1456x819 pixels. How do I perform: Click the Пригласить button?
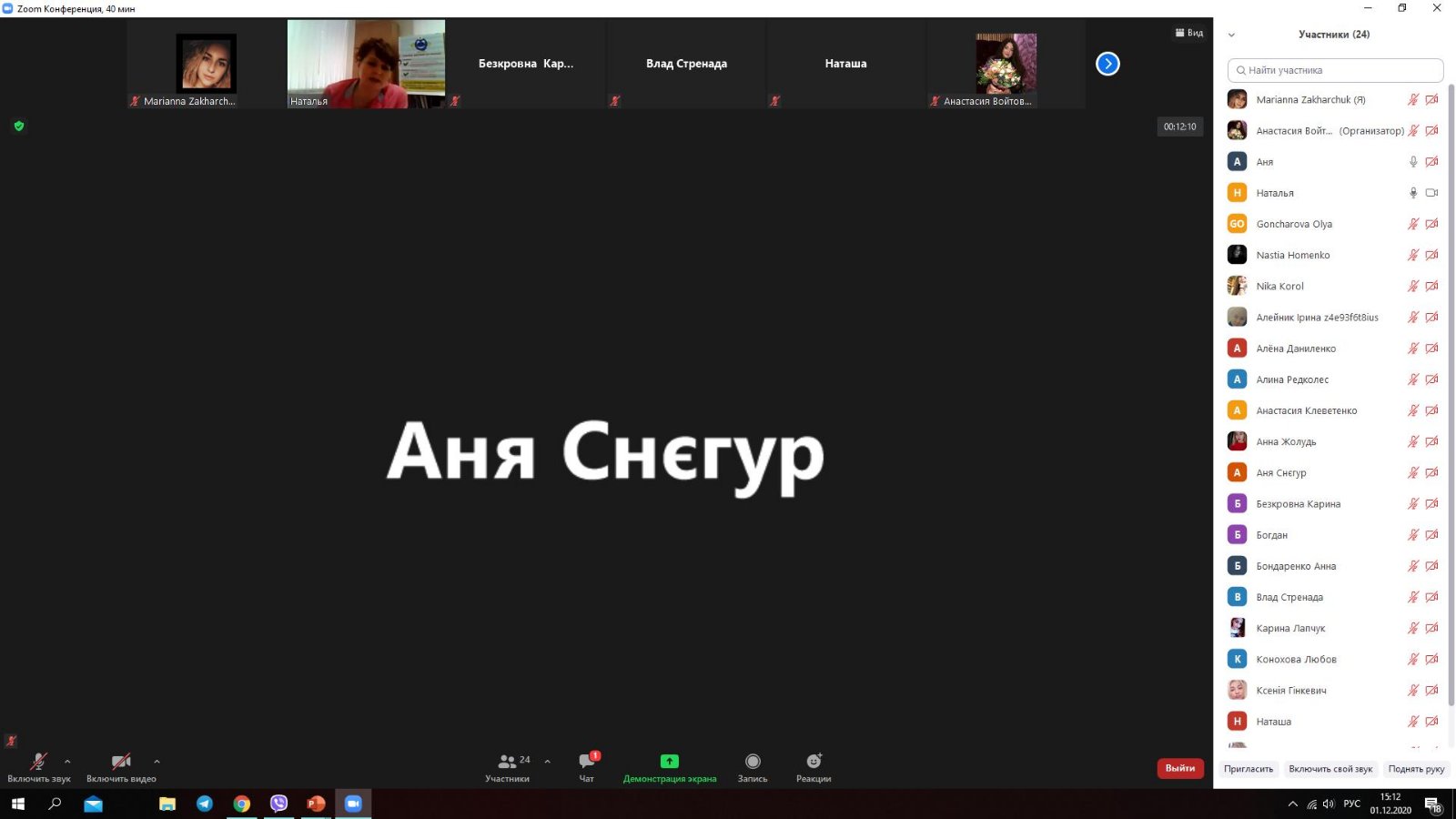(x=1248, y=769)
